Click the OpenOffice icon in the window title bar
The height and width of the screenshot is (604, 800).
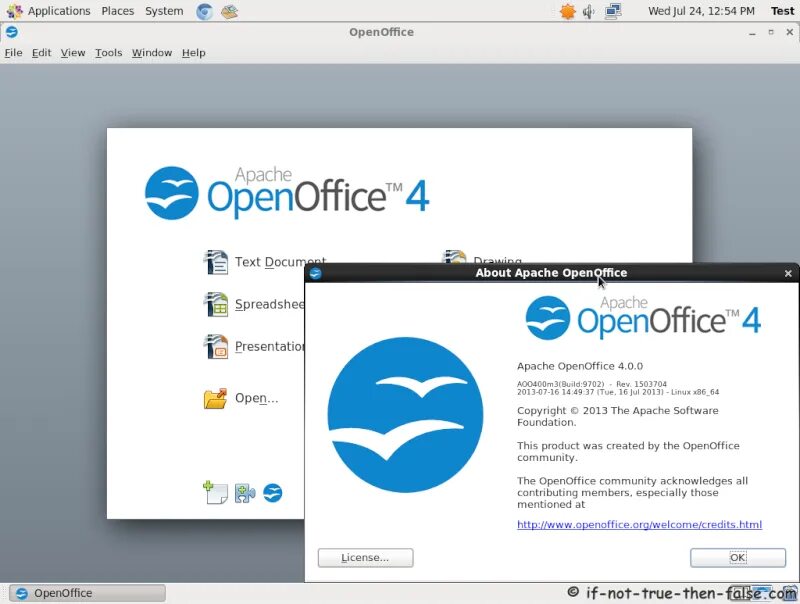(12, 32)
